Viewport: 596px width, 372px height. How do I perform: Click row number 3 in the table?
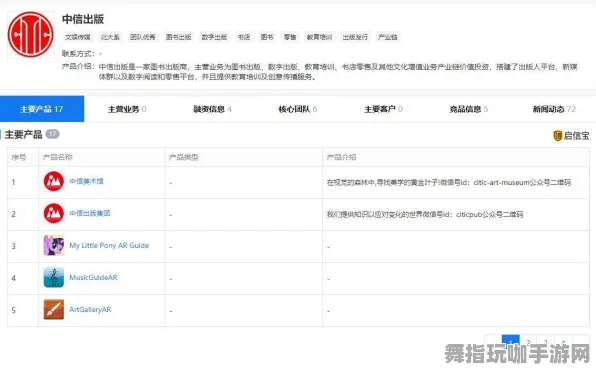click(14, 246)
